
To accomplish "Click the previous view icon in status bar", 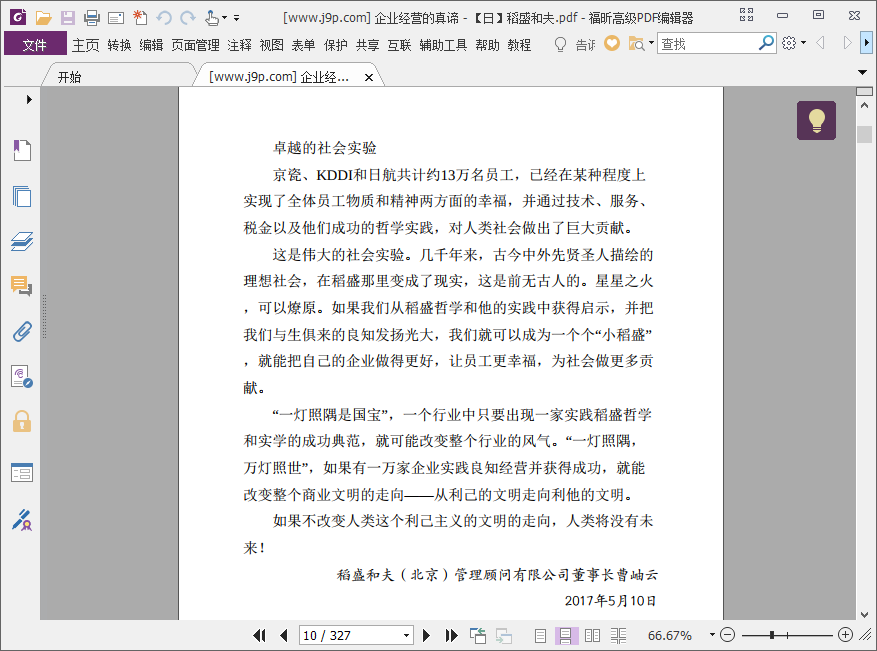I will [478, 635].
